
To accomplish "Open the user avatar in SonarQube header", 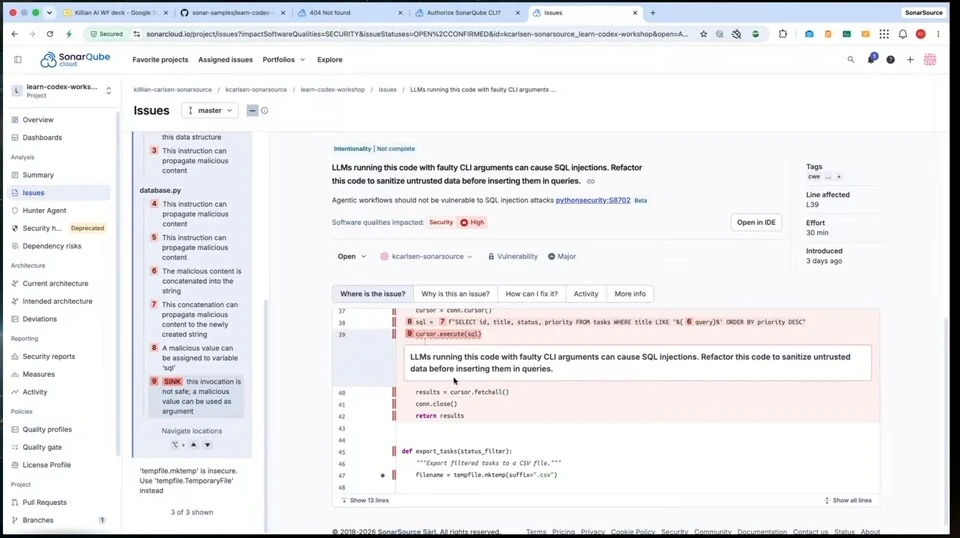I will click(929, 59).
